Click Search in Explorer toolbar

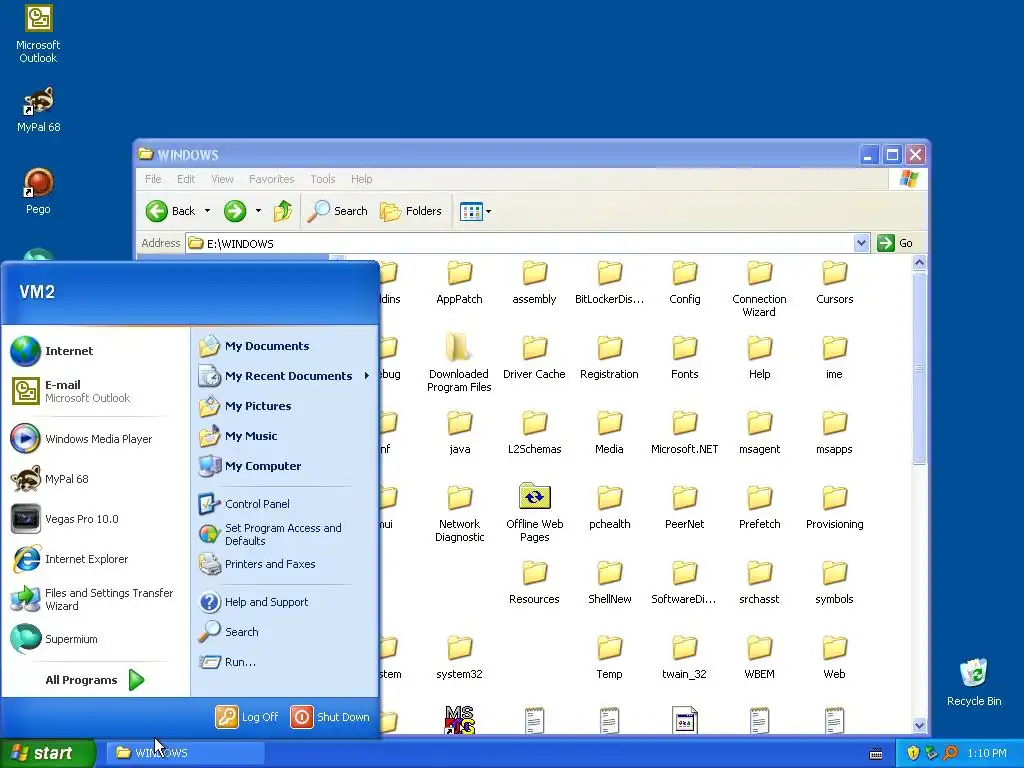click(337, 211)
